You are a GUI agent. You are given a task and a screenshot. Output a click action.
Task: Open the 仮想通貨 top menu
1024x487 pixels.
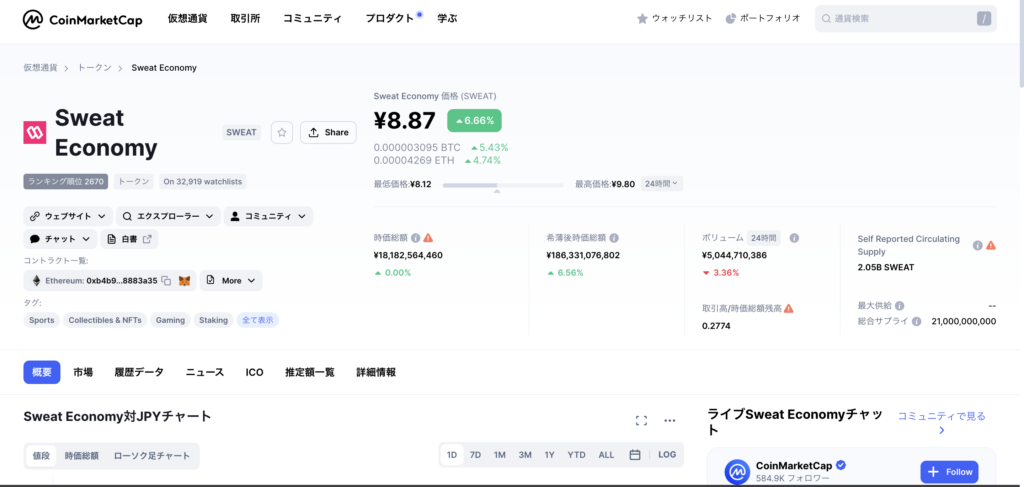[187, 19]
